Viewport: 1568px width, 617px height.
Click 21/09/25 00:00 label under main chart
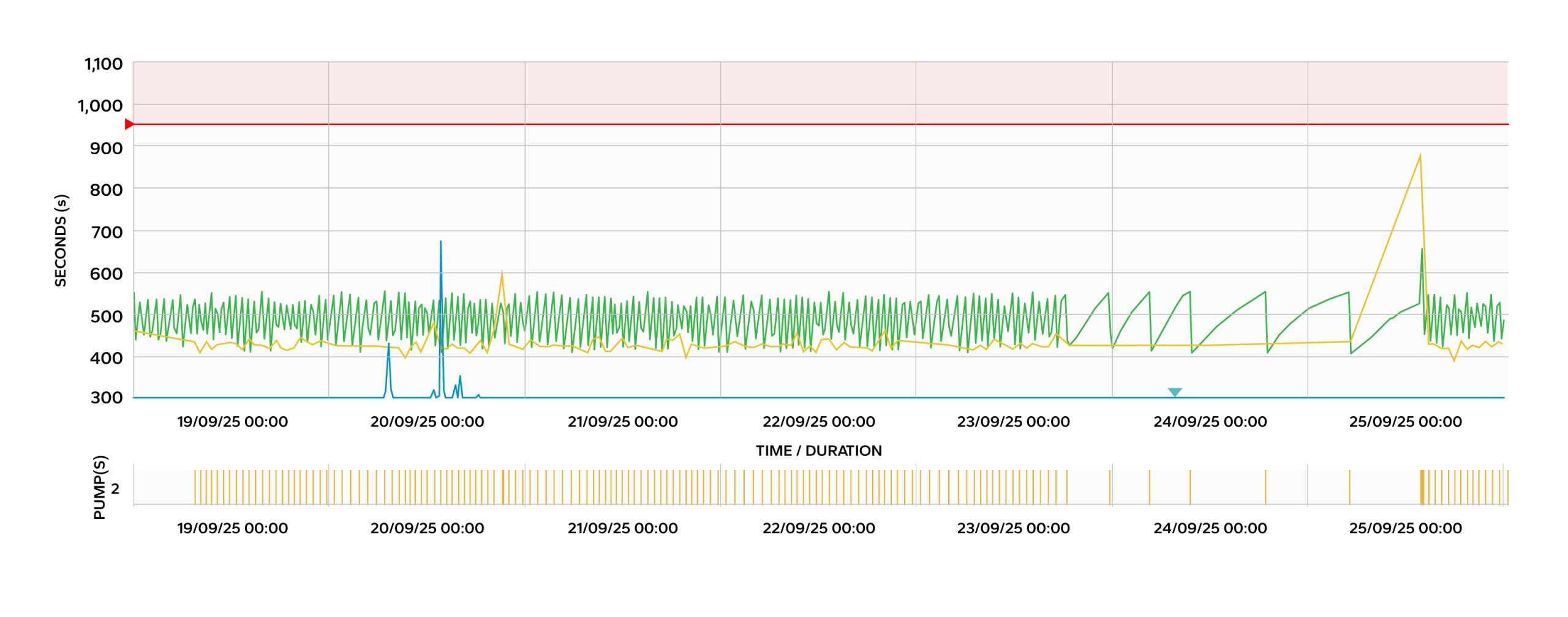tap(622, 422)
